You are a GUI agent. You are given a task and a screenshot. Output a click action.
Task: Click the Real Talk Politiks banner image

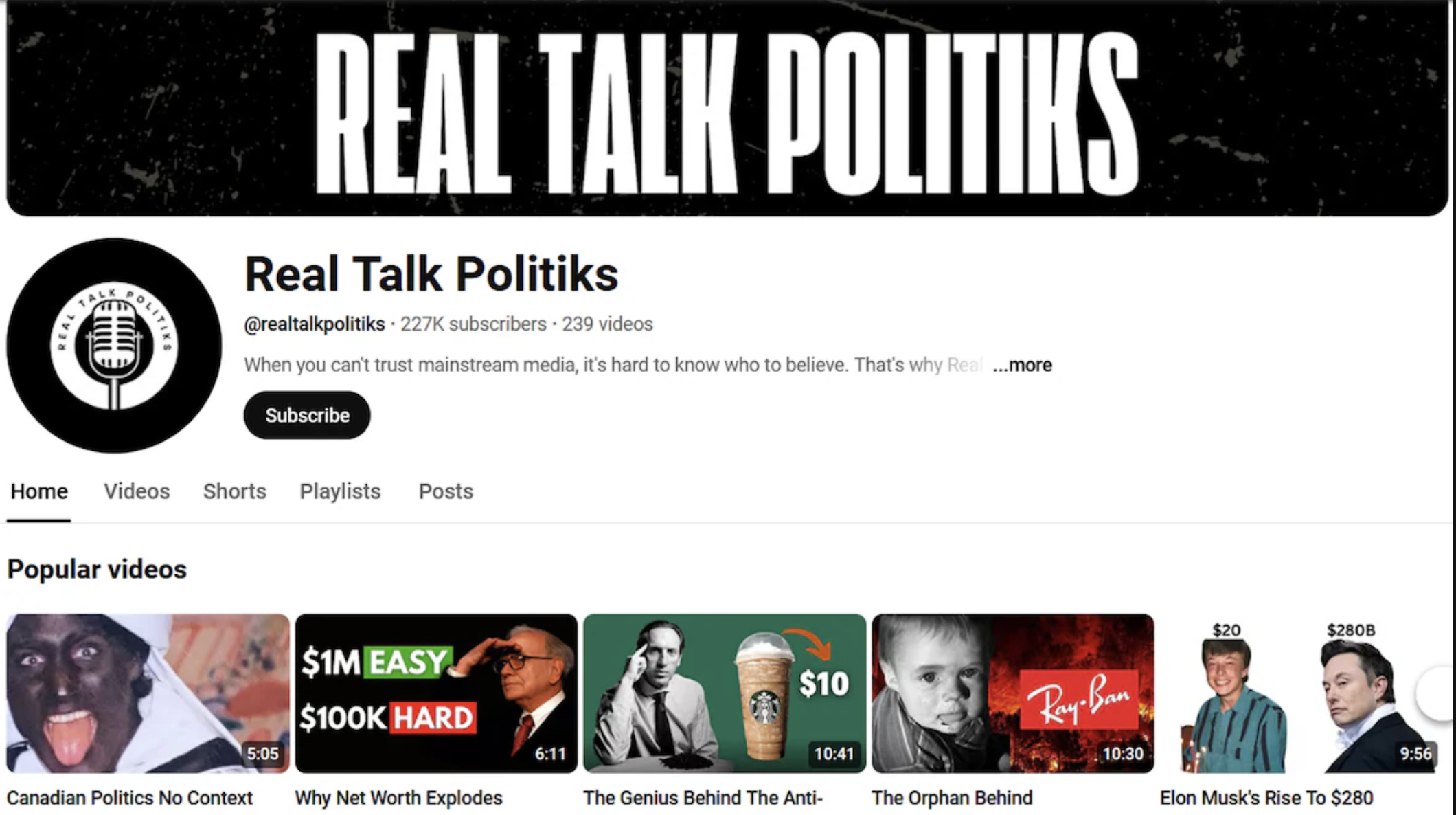coord(727,108)
